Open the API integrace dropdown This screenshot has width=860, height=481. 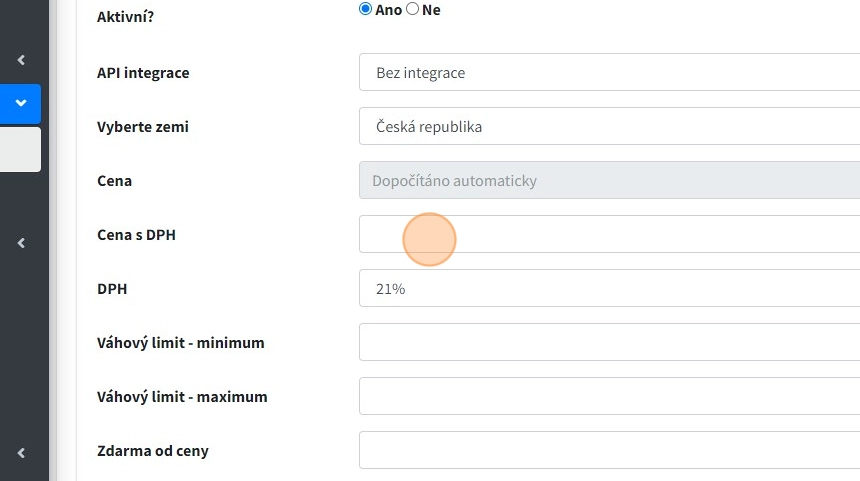609,73
